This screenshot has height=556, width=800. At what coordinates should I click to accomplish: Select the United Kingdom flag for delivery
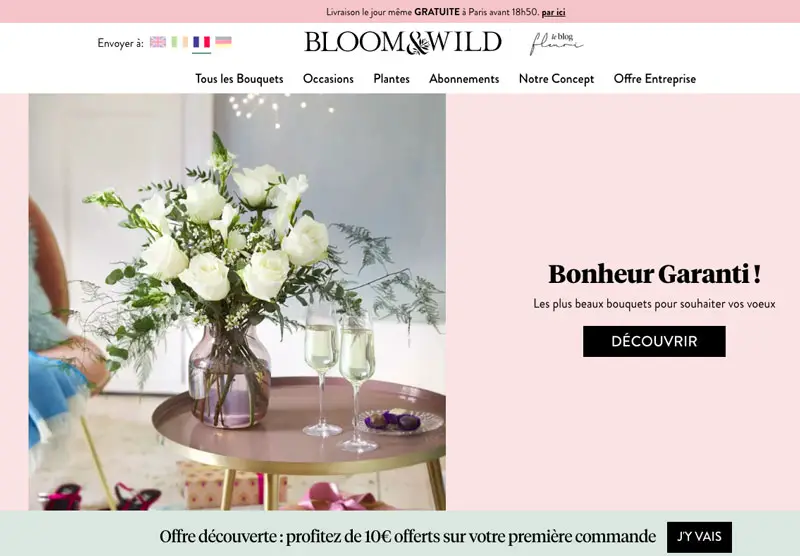pos(158,42)
